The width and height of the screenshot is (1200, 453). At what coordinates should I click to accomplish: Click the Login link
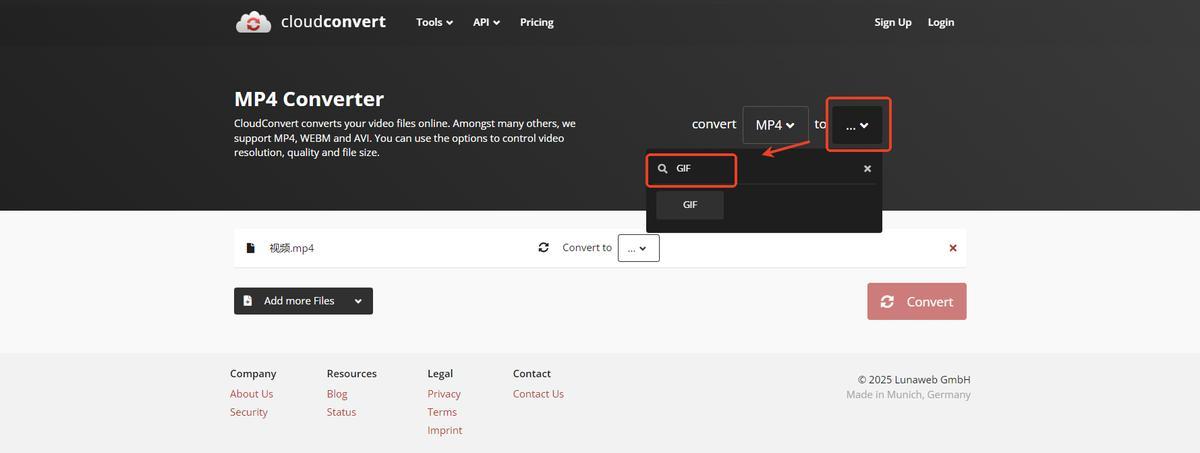pos(940,22)
